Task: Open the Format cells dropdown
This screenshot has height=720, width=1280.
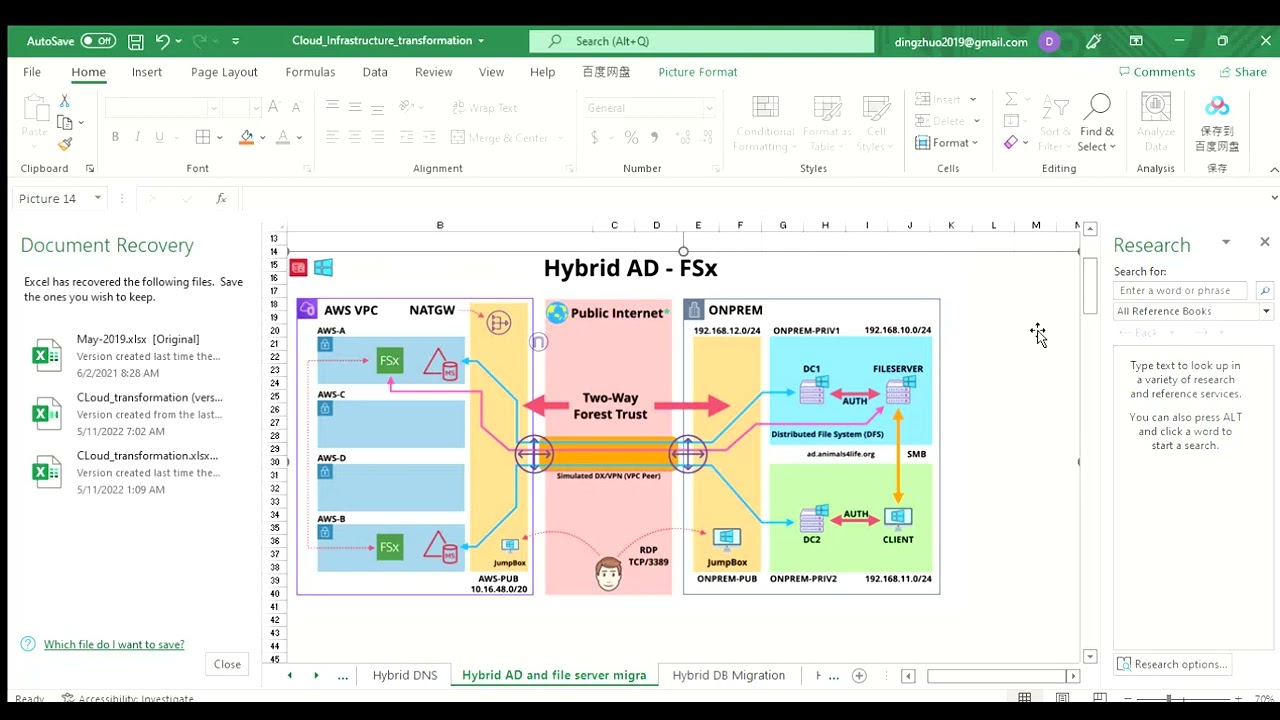Action: (948, 143)
